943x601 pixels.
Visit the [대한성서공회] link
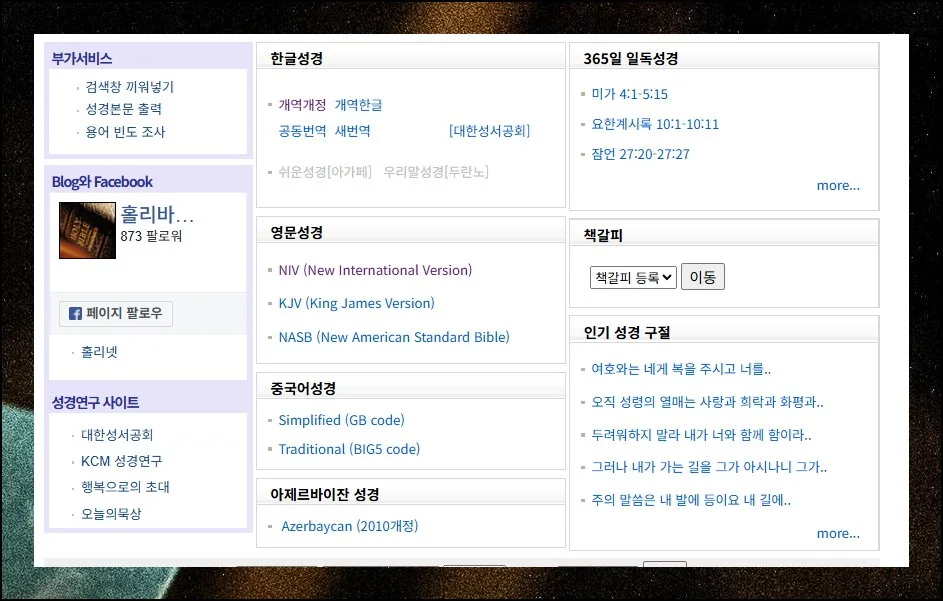[489, 131]
